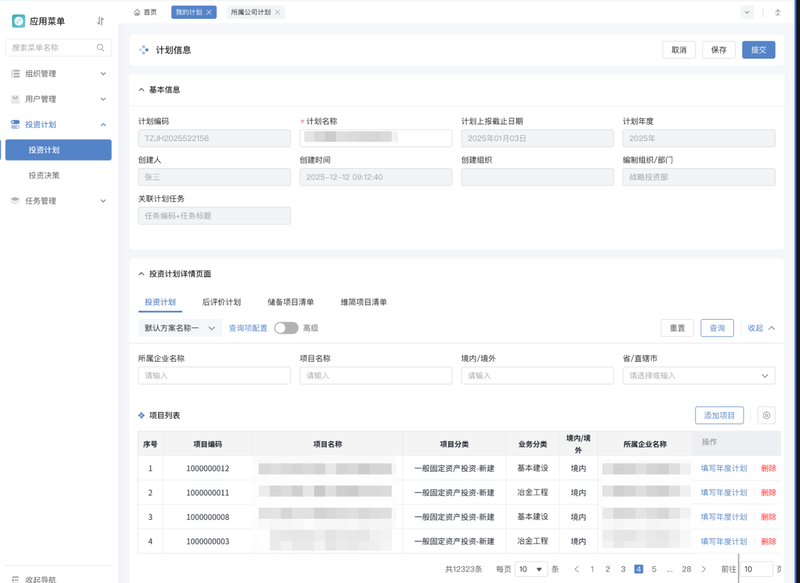
Task: Click 填写年度计划 for project 1000000008
Action: [724, 517]
